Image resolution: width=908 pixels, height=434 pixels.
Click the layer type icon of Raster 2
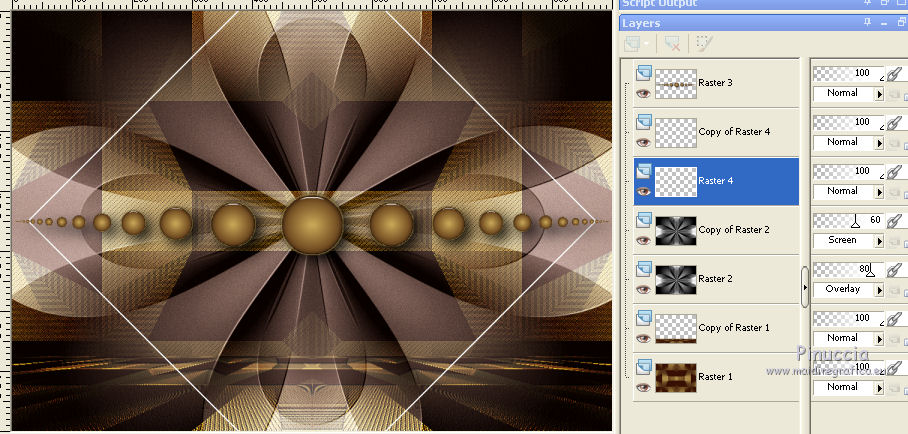point(643,269)
